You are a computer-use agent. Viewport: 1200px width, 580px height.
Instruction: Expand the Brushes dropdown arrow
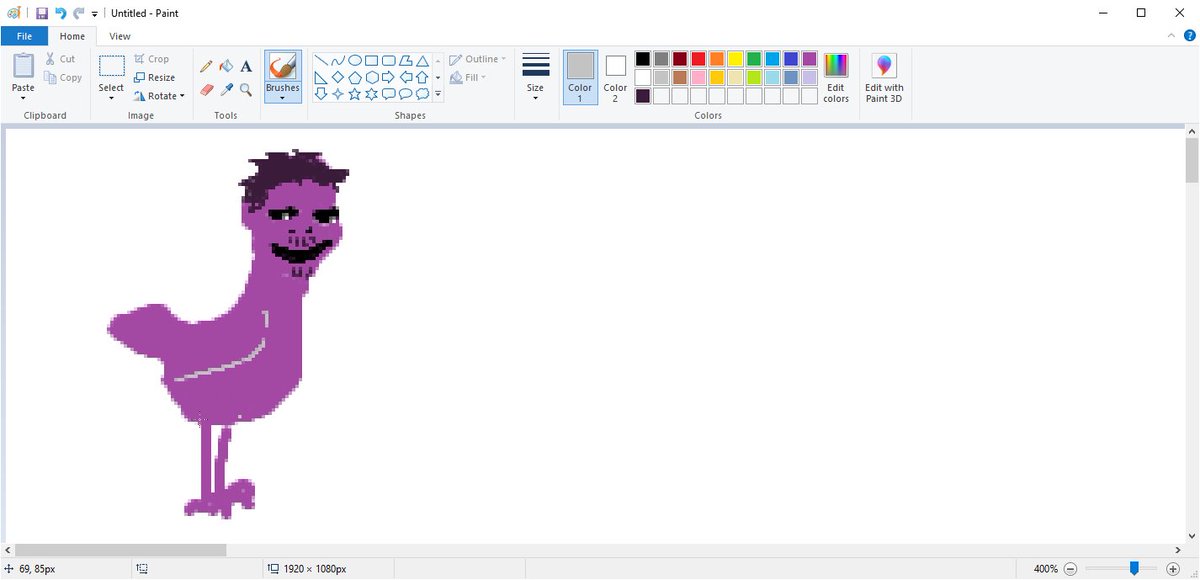click(283, 98)
